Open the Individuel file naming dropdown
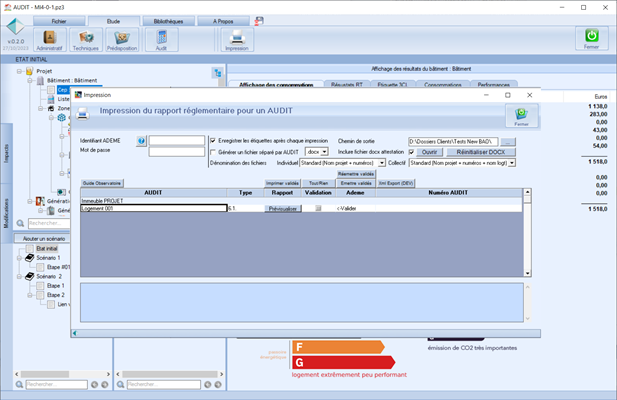 point(382,163)
